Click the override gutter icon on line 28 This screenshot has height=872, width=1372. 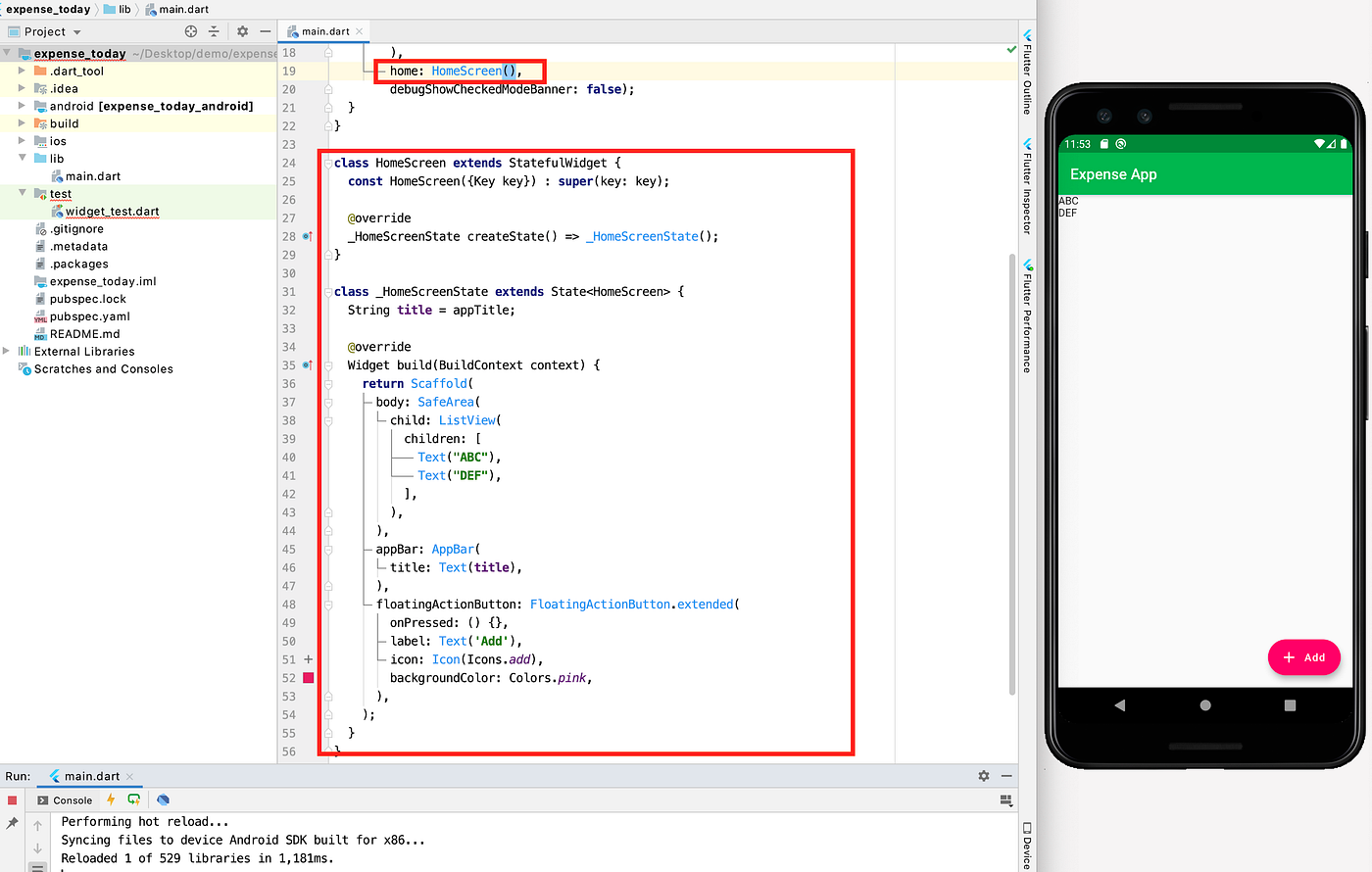(307, 236)
